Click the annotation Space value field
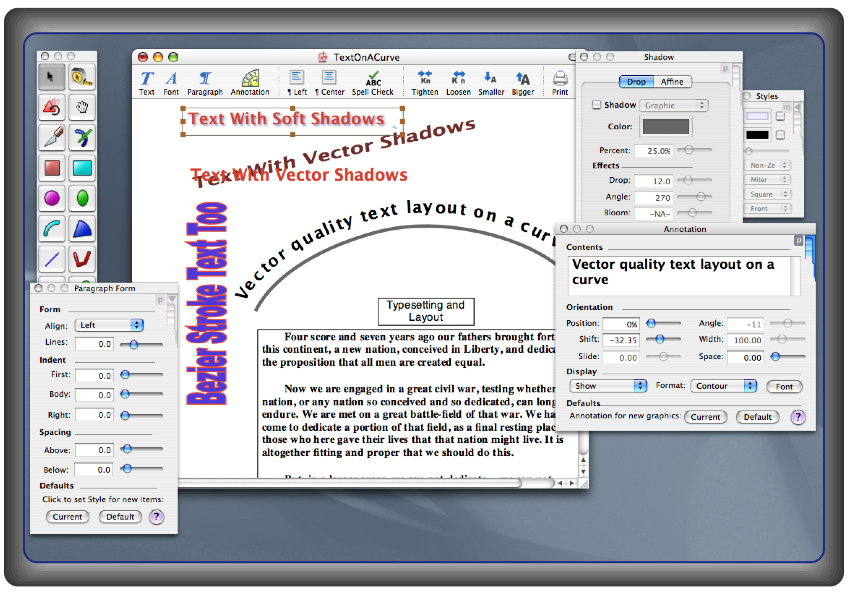The height and width of the screenshot is (600, 850). coord(746,357)
